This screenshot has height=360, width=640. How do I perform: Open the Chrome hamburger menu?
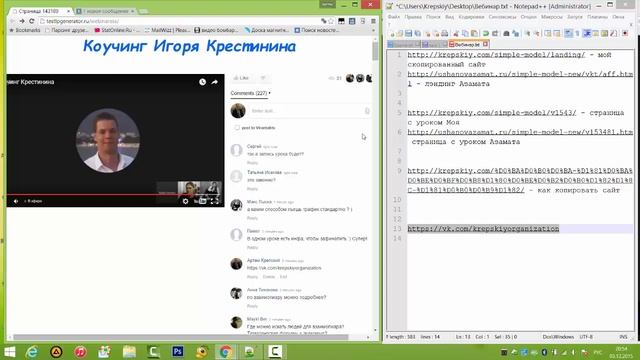[373, 21]
